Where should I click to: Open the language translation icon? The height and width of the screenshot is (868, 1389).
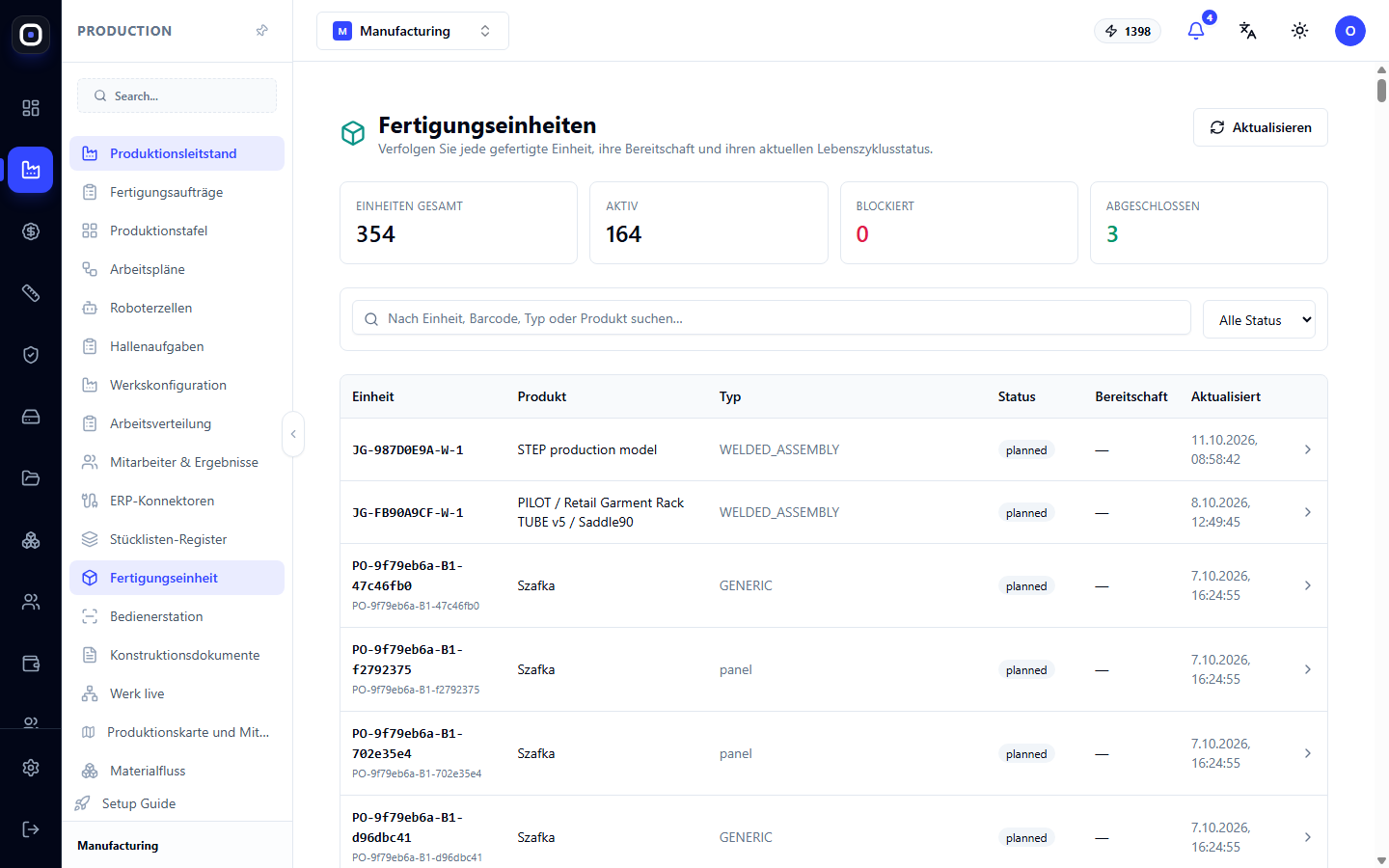tap(1248, 31)
